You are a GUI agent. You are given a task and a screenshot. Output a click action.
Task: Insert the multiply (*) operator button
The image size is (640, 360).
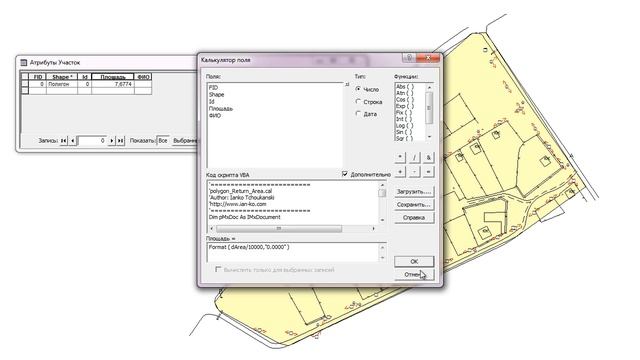pos(400,157)
